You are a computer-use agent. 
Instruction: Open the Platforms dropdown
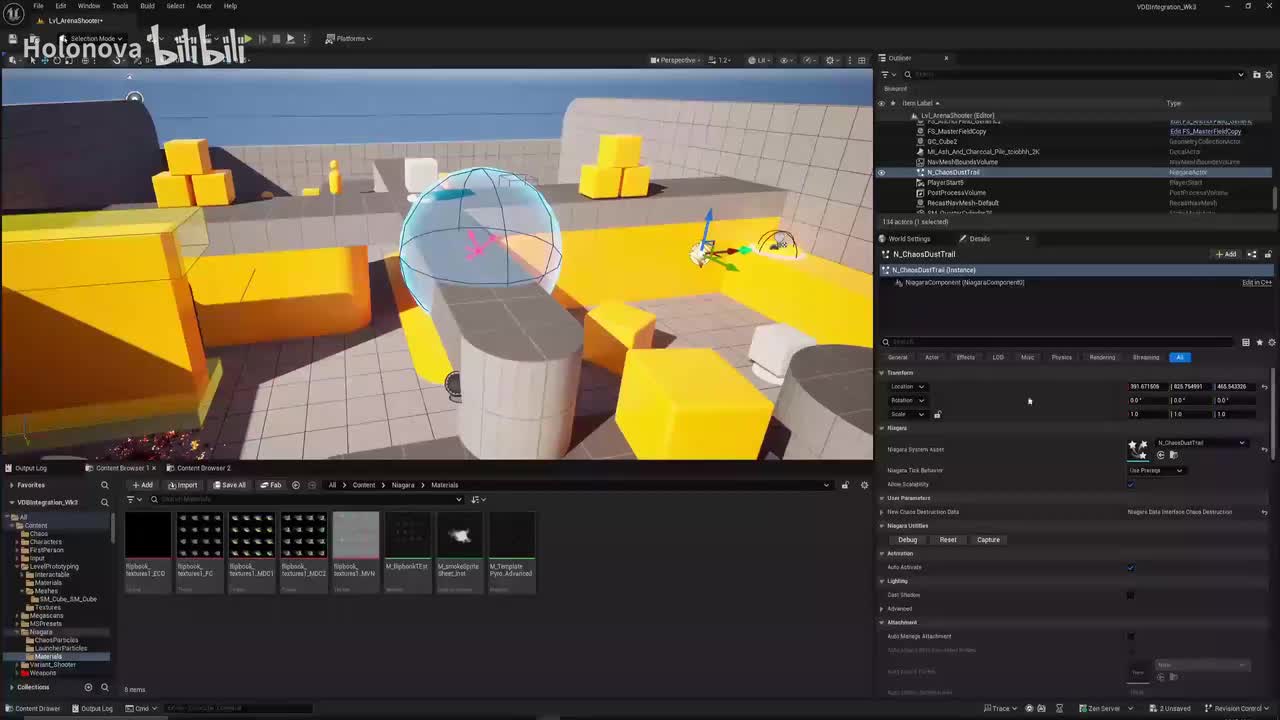coord(349,38)
